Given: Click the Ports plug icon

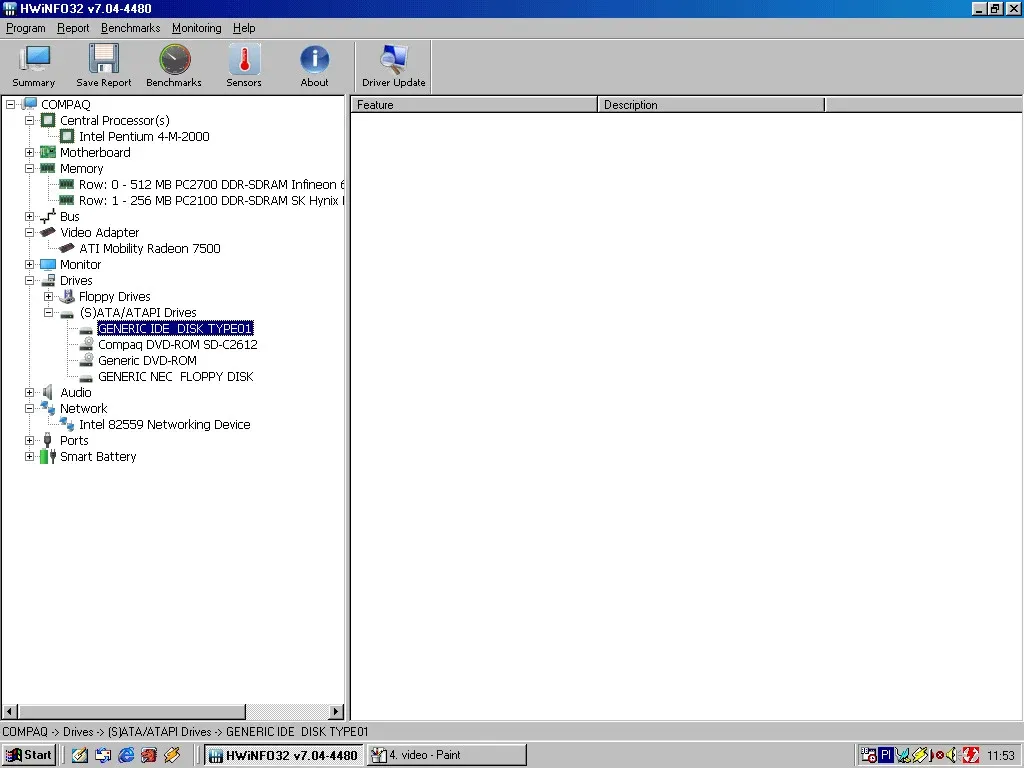Looking at the screenshot, I should click(48, 440).
